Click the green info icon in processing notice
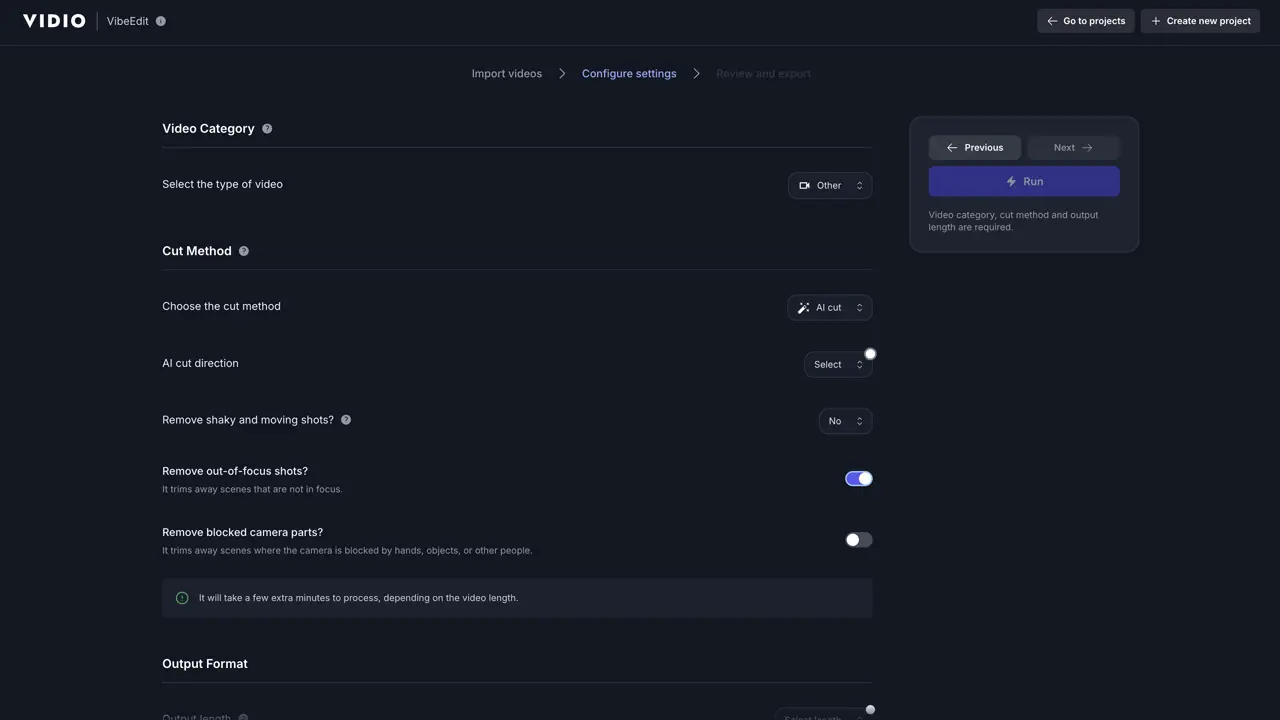The height and width of the screenshot is (720, 1280). point(182,598)
